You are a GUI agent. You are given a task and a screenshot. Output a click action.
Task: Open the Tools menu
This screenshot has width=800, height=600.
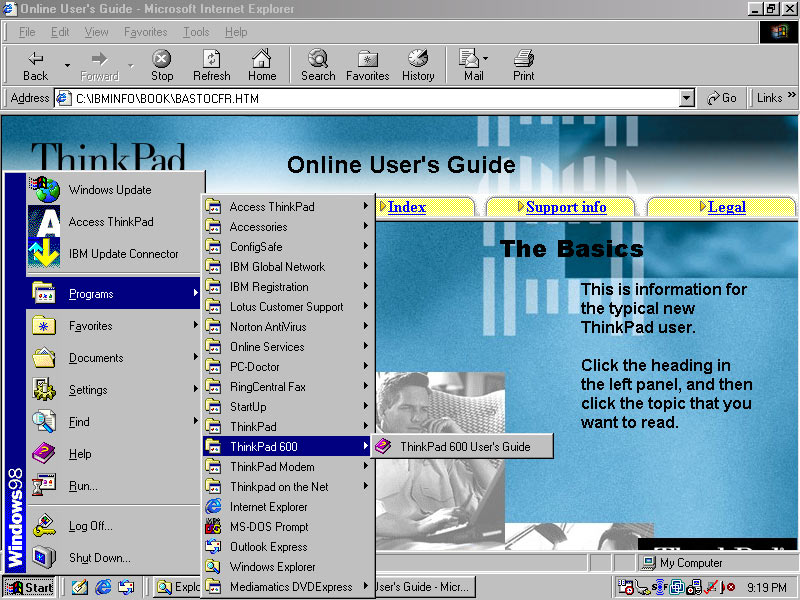196,32
